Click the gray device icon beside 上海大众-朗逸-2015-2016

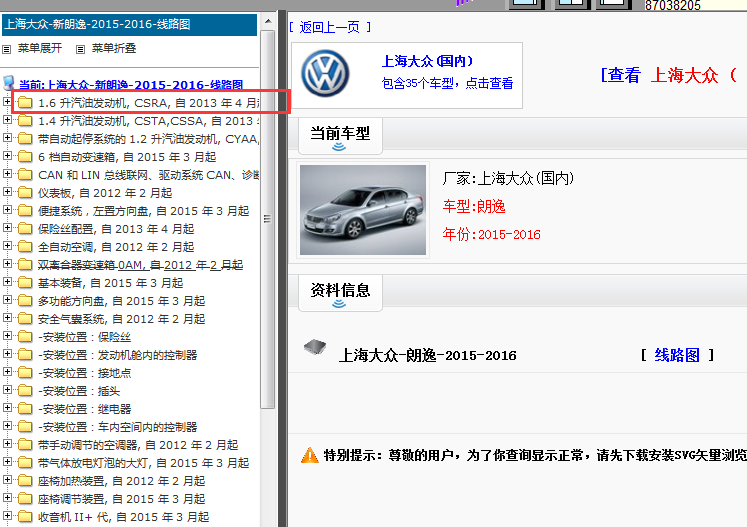click(x=315, y=347)
